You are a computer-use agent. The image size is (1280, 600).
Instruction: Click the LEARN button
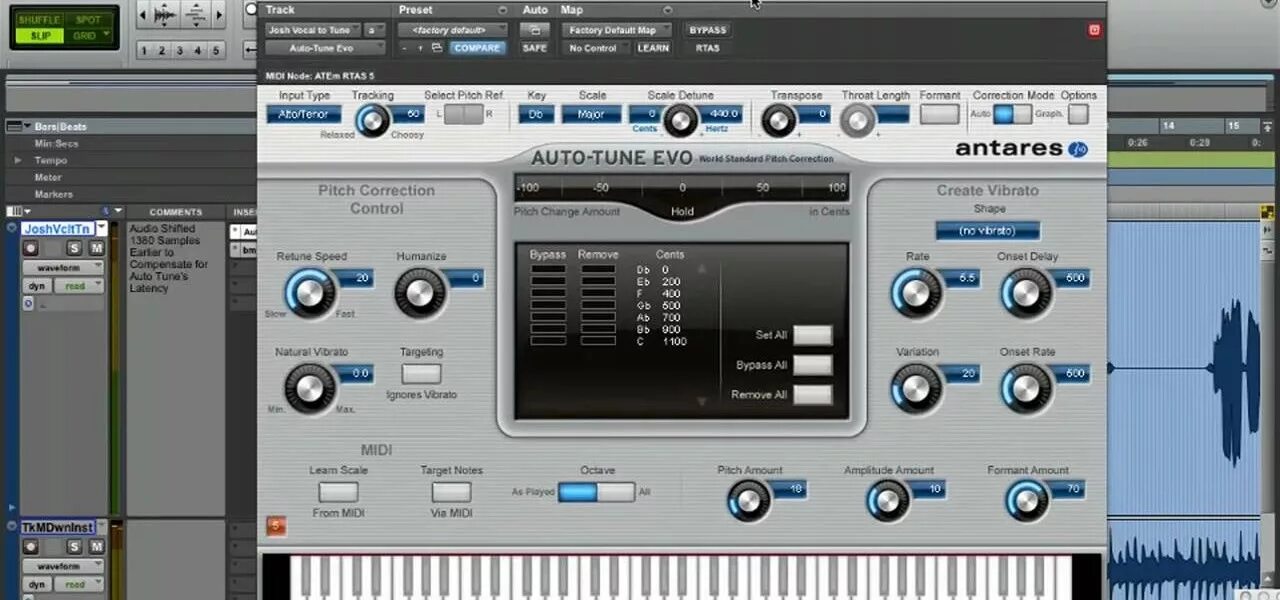(653, 48)
